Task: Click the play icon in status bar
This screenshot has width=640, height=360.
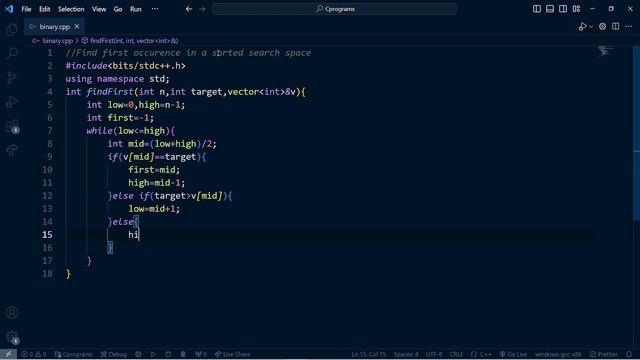Action: pos(153,354)
